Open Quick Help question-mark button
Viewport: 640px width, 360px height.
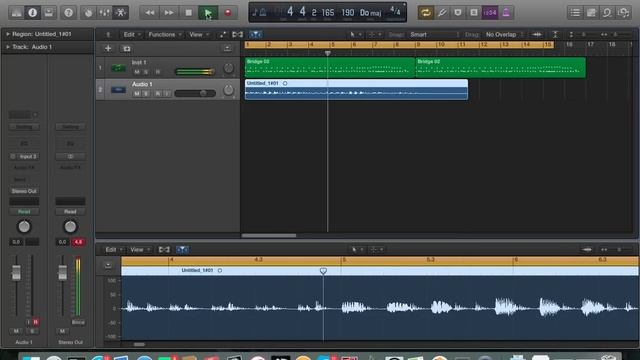[x=69, y=13]
